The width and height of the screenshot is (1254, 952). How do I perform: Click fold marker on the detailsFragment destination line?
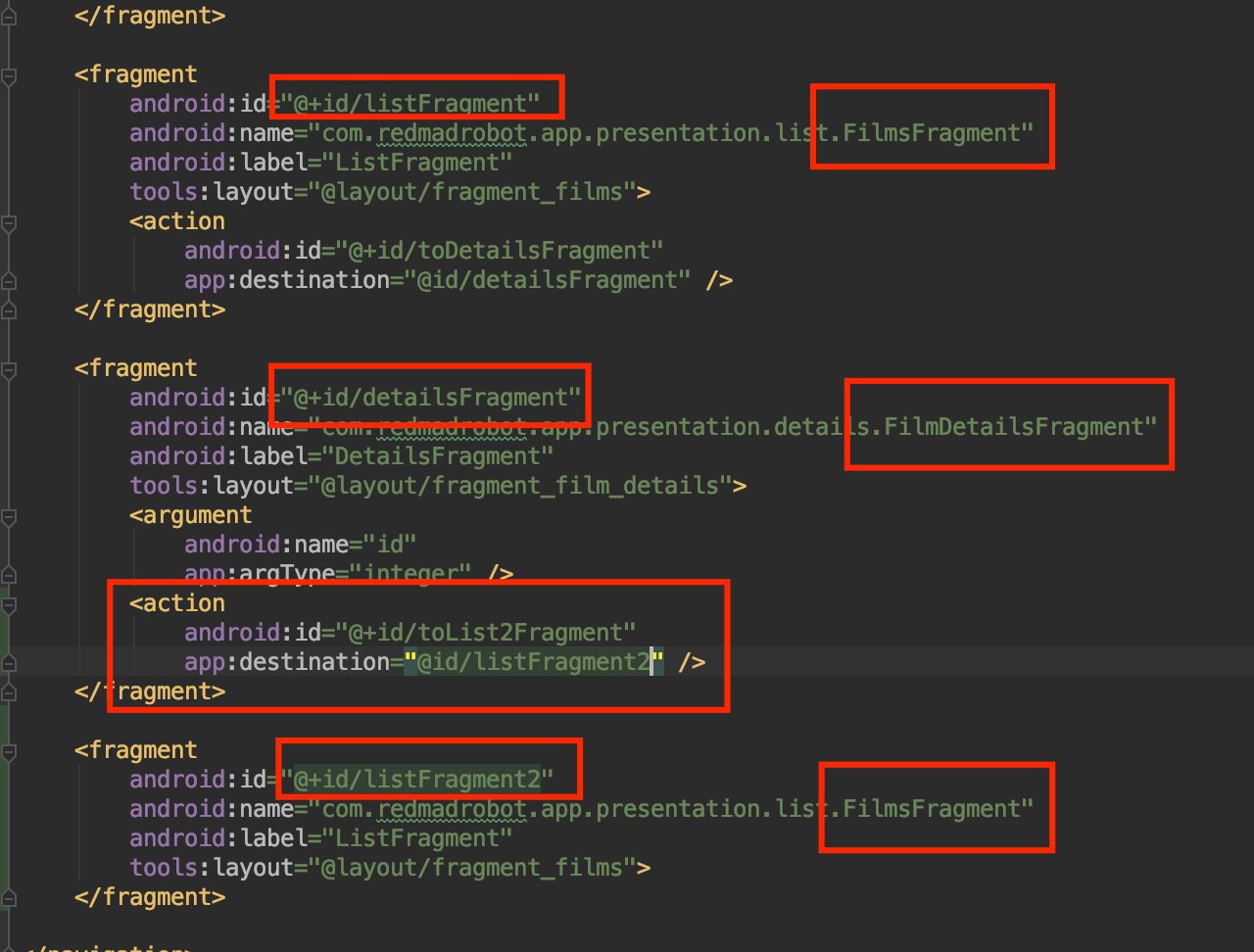8,280
